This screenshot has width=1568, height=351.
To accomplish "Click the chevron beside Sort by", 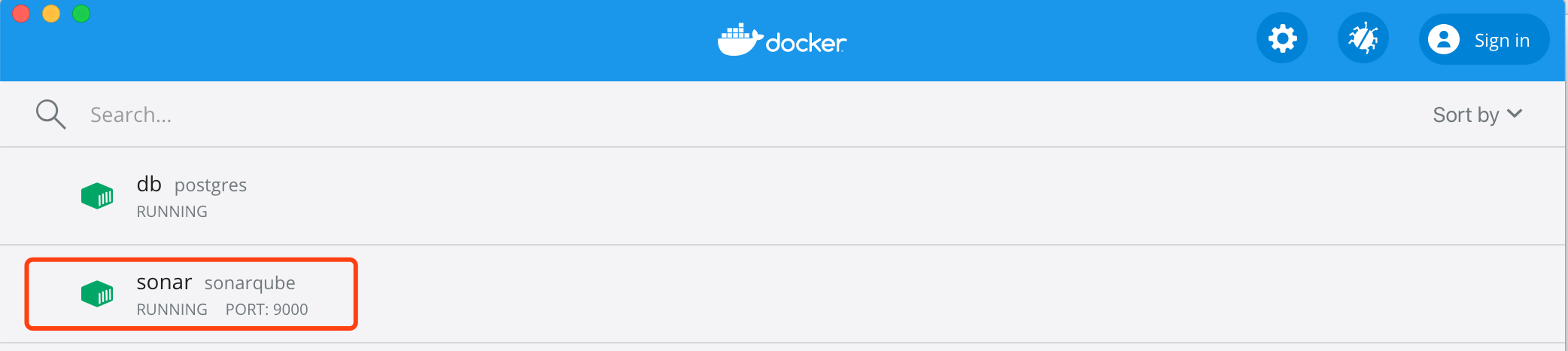I will pos(1515,114).
